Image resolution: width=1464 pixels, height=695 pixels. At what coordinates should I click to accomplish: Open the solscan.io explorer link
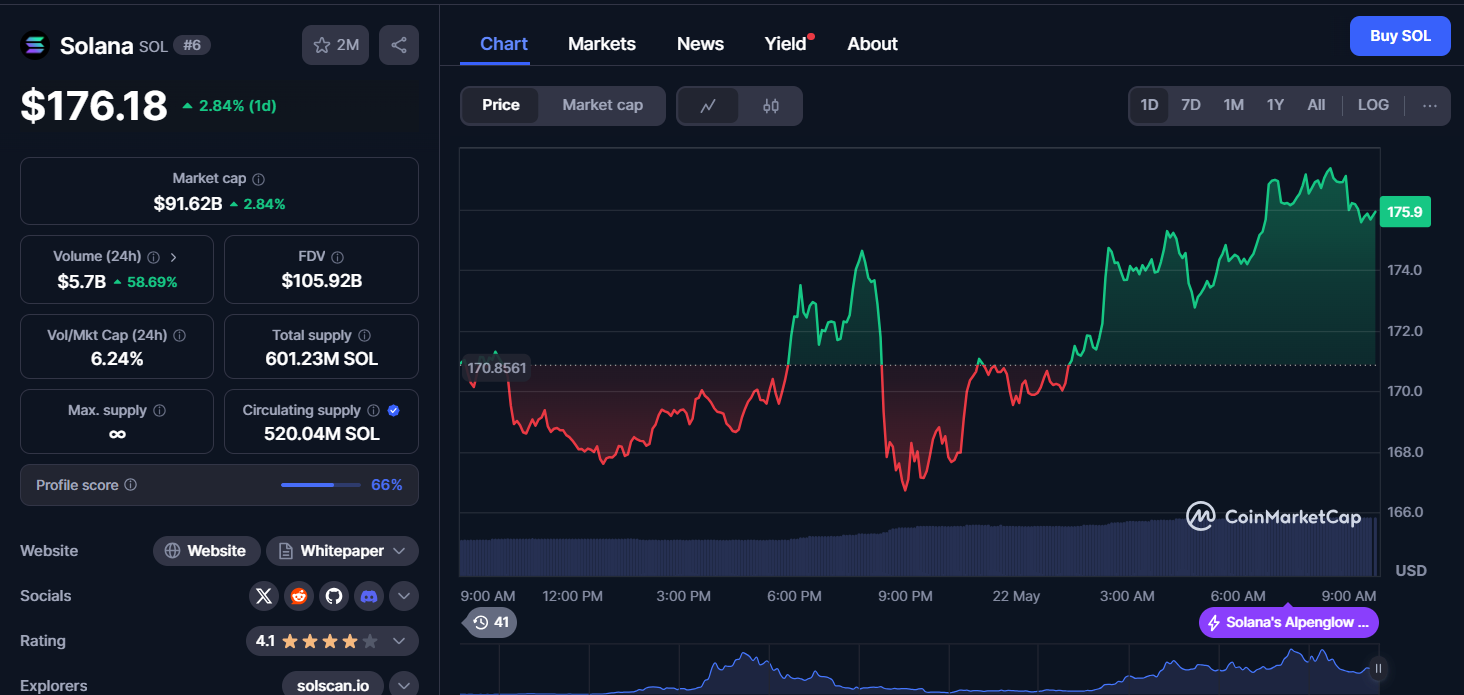(333, 686)
